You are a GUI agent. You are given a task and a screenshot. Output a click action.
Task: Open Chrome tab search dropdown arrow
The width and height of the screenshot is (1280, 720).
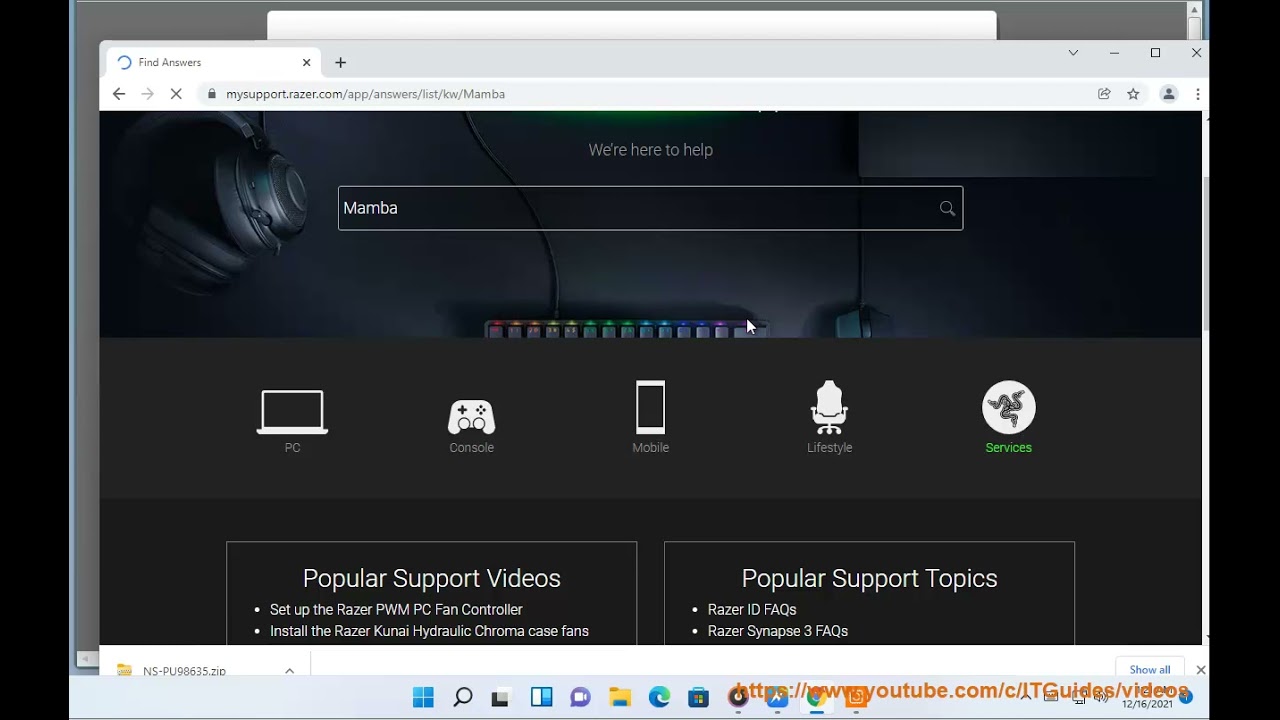1073,53
